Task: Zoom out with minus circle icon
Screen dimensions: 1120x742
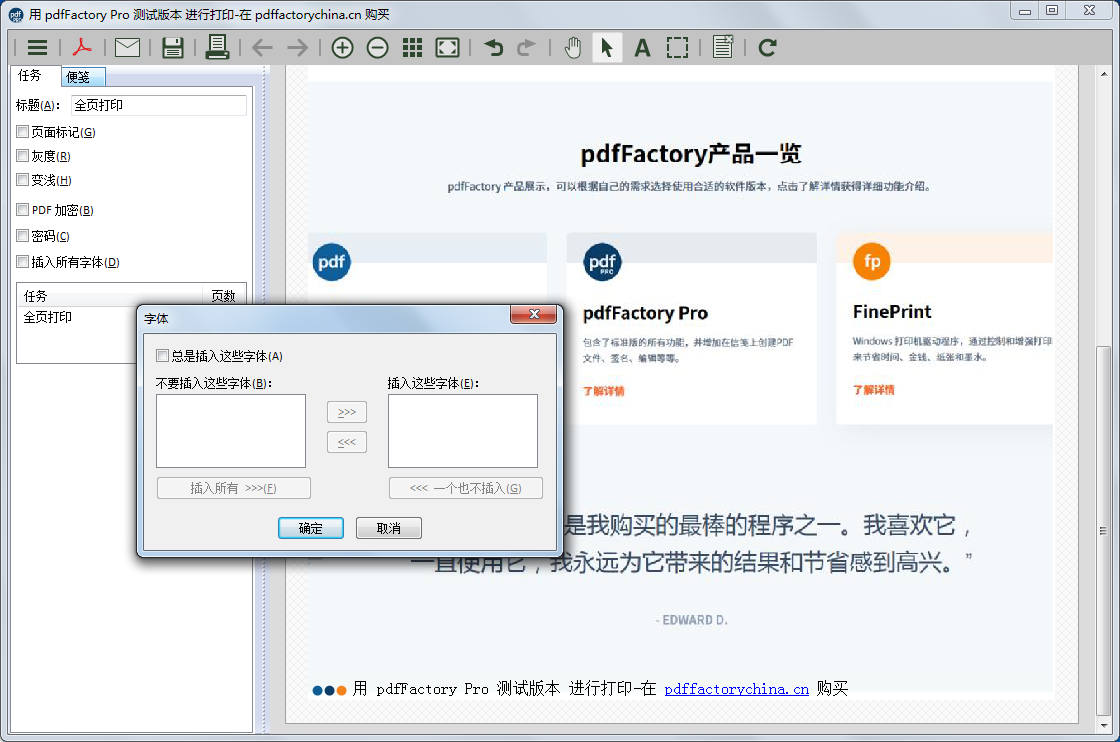Action: [377, 48]
